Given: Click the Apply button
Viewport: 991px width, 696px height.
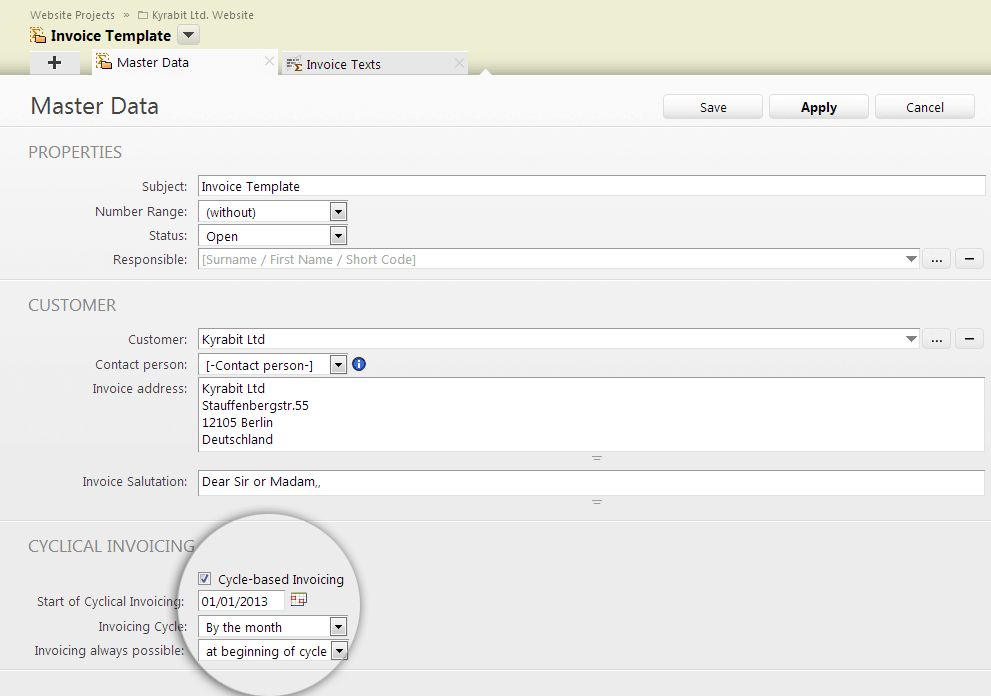Looking at the screenshot, I should click(x=818, y=107).
